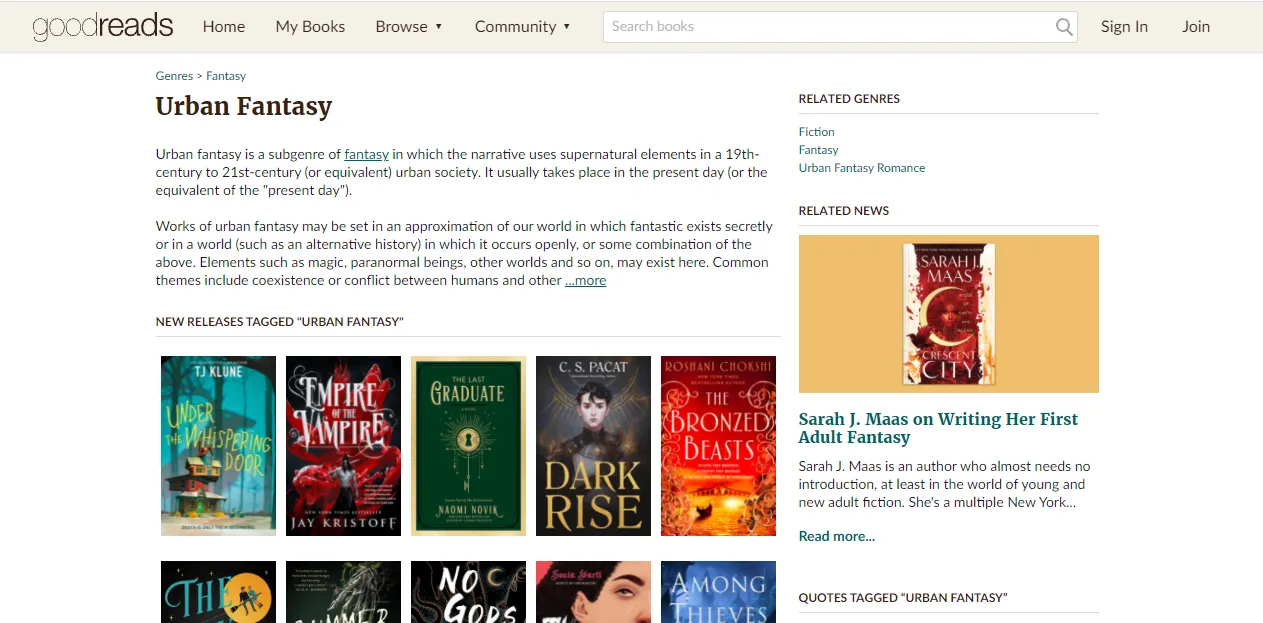Open Among Thieves book cover
Screen dimensions: 1263x623
pos(718,592)
